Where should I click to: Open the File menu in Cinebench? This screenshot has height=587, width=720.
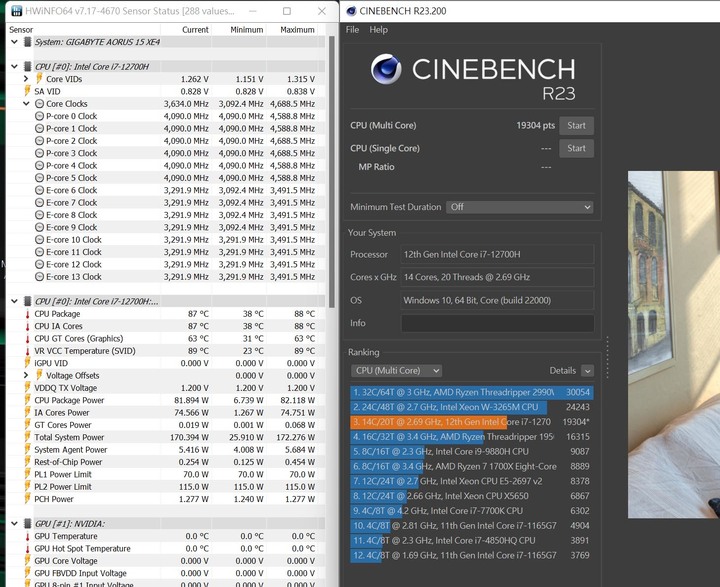pos(352,30)
